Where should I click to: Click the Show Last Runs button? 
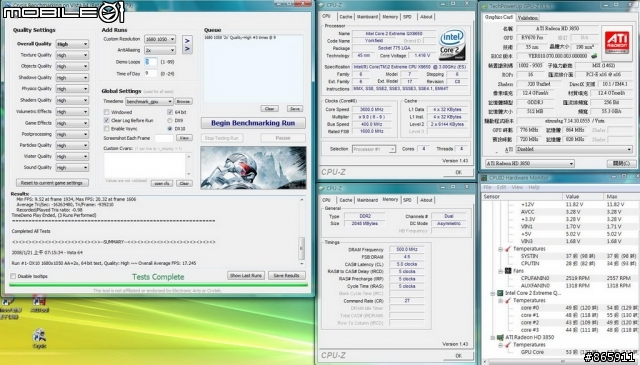tap(246, 276)
